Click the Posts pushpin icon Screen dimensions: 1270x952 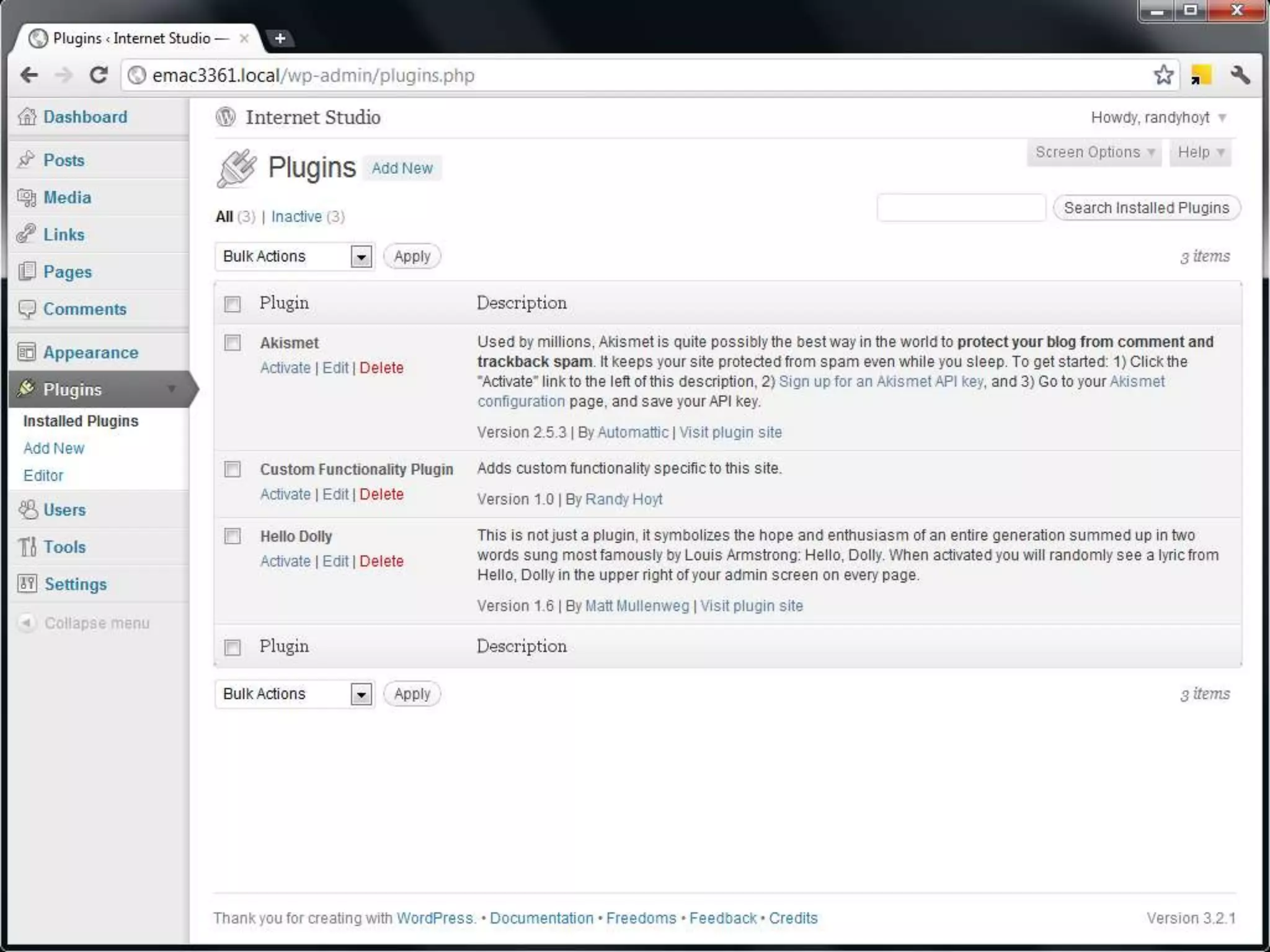tap(27, 160)
